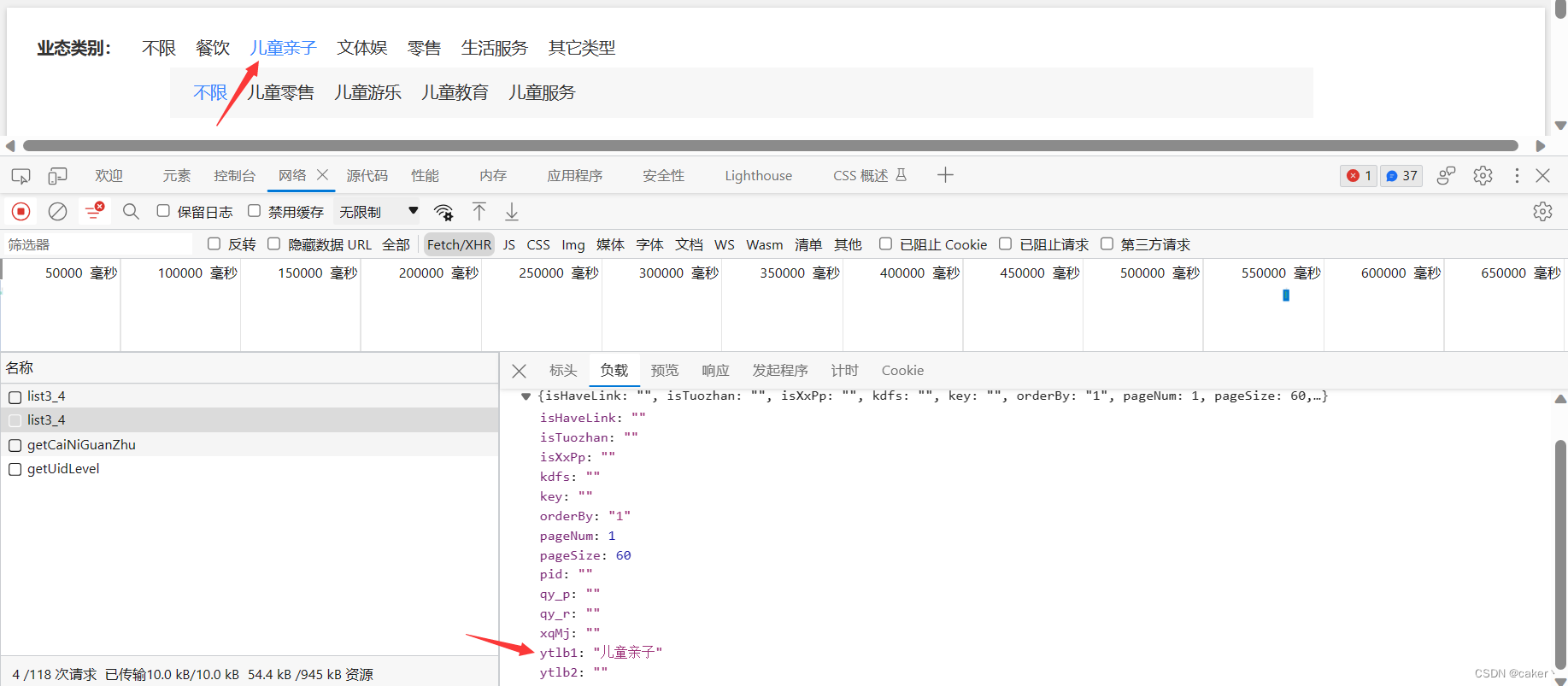Toggle 隐藏数据 URL checkbox

pos(273,243)
